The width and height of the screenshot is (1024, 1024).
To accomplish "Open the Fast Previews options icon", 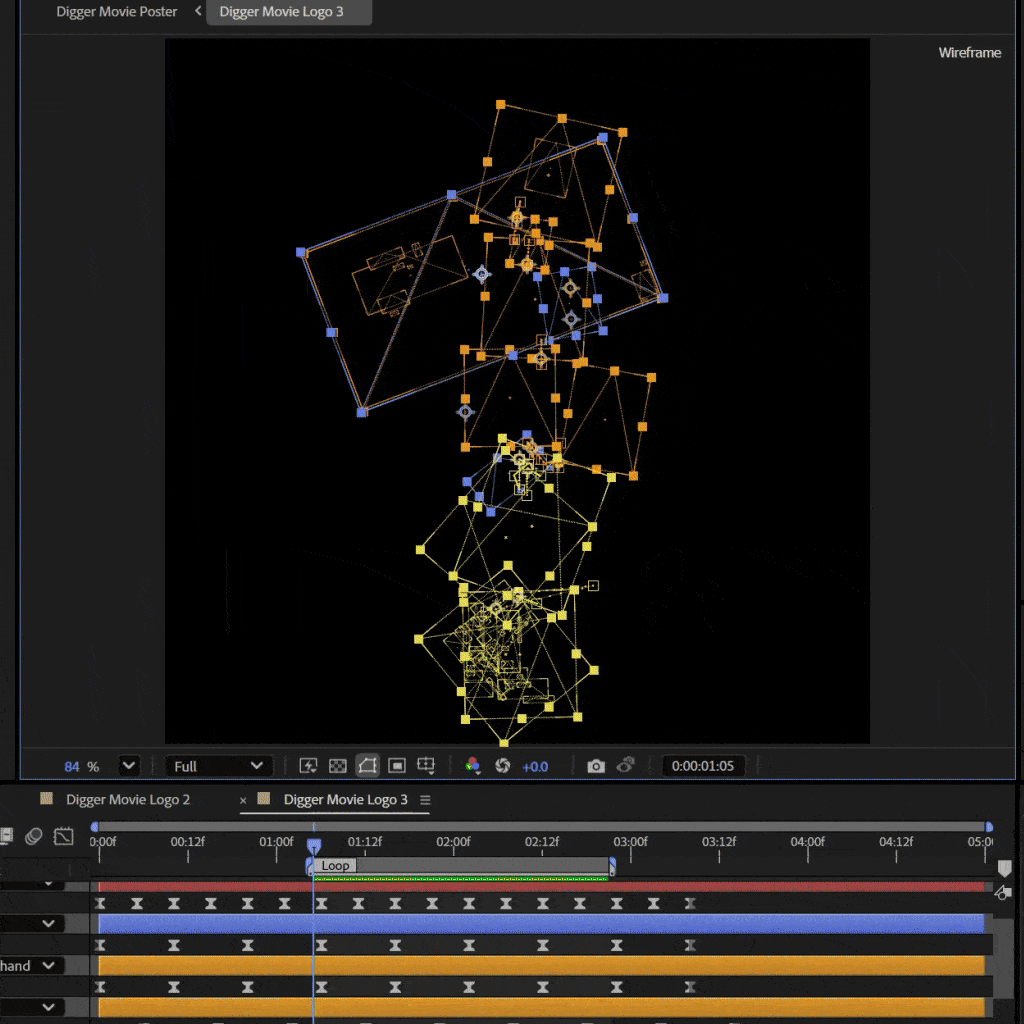I will (x=308, y=765).
